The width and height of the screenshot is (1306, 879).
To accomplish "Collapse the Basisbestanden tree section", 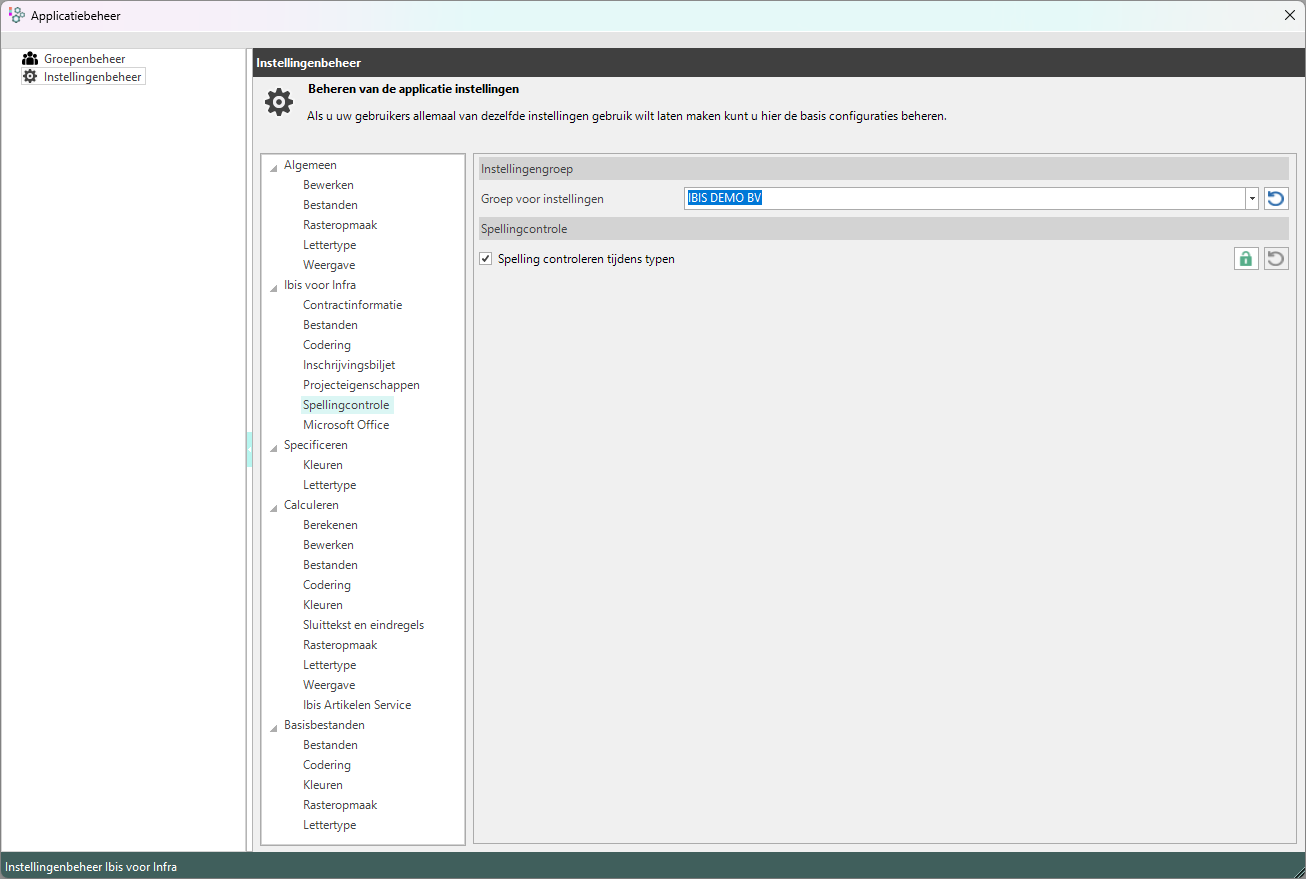I will (x=274, y=727).
